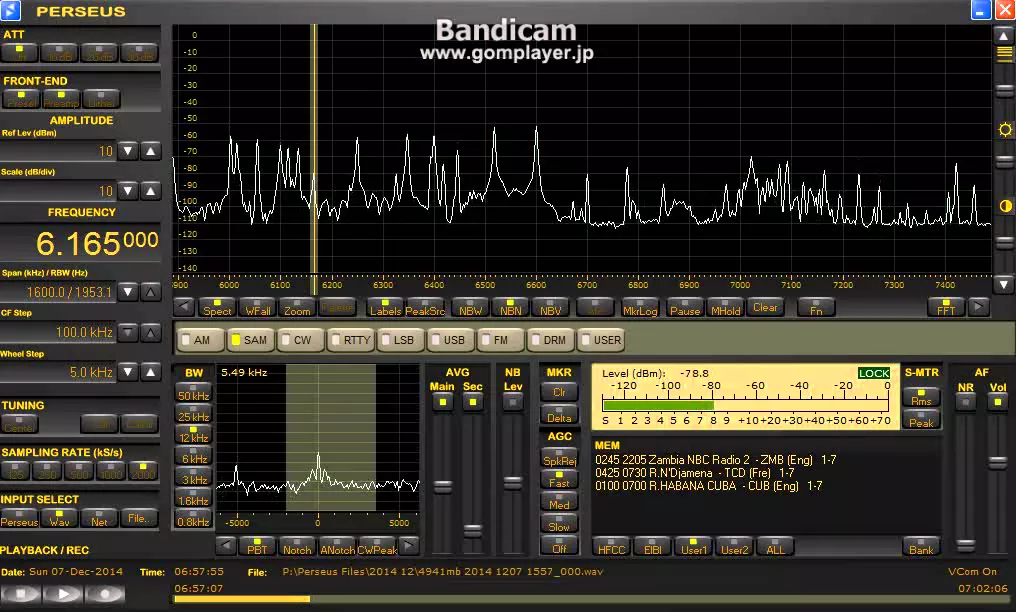Open the MkrLog marker log
This screenshot has width=1016, height=612.
640,308
